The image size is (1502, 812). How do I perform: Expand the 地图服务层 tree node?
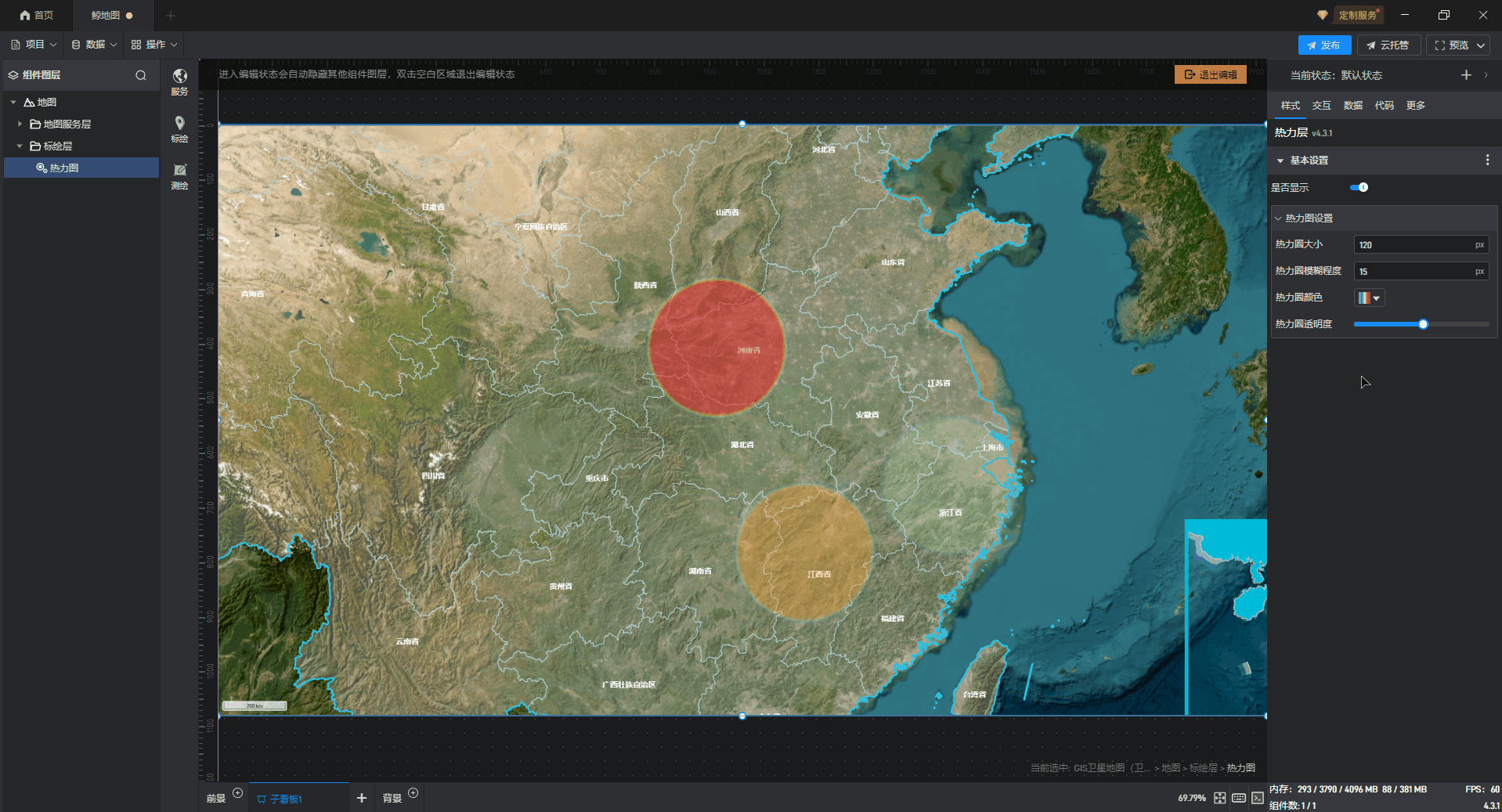tap(20, 124)
